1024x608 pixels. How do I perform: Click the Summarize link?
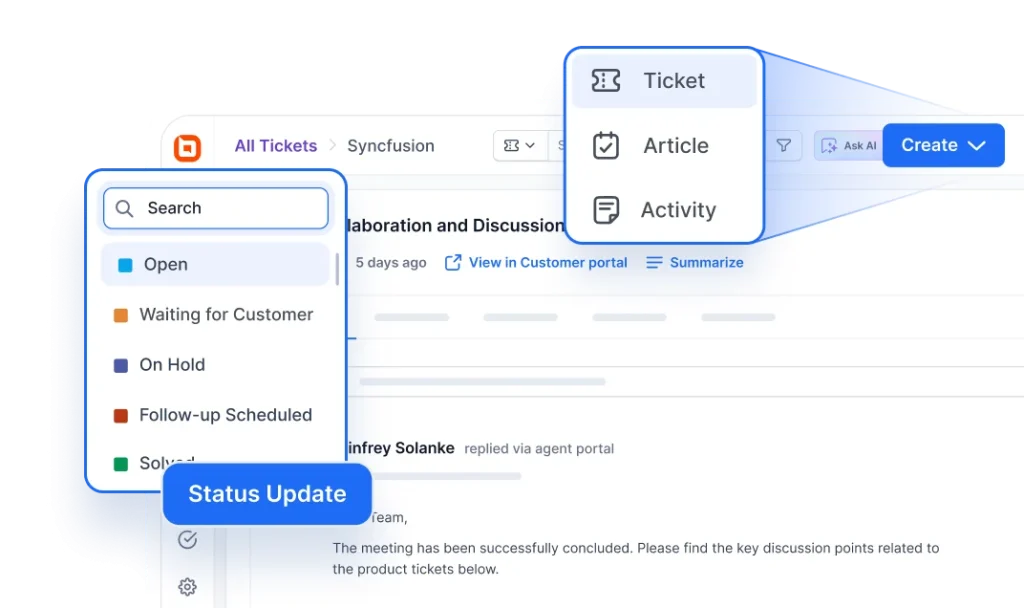[x=706, y=262]
